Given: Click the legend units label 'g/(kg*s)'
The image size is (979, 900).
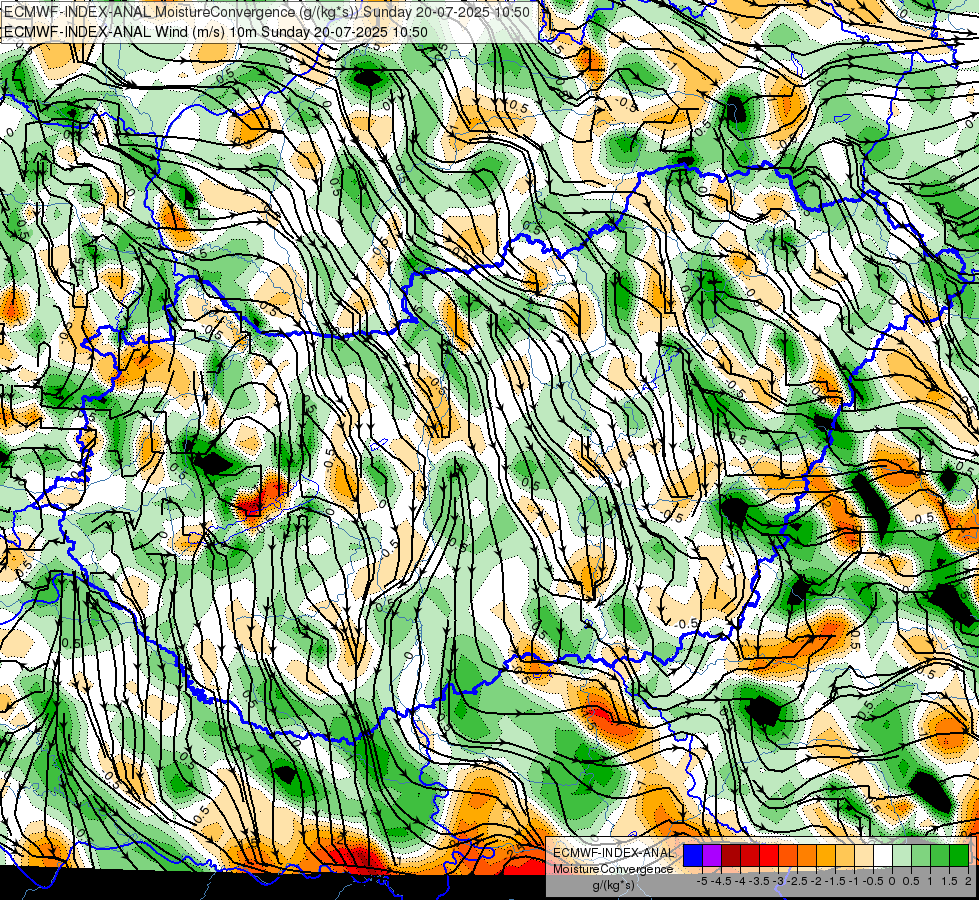Looking at the screenshot, I should [613, 886].
